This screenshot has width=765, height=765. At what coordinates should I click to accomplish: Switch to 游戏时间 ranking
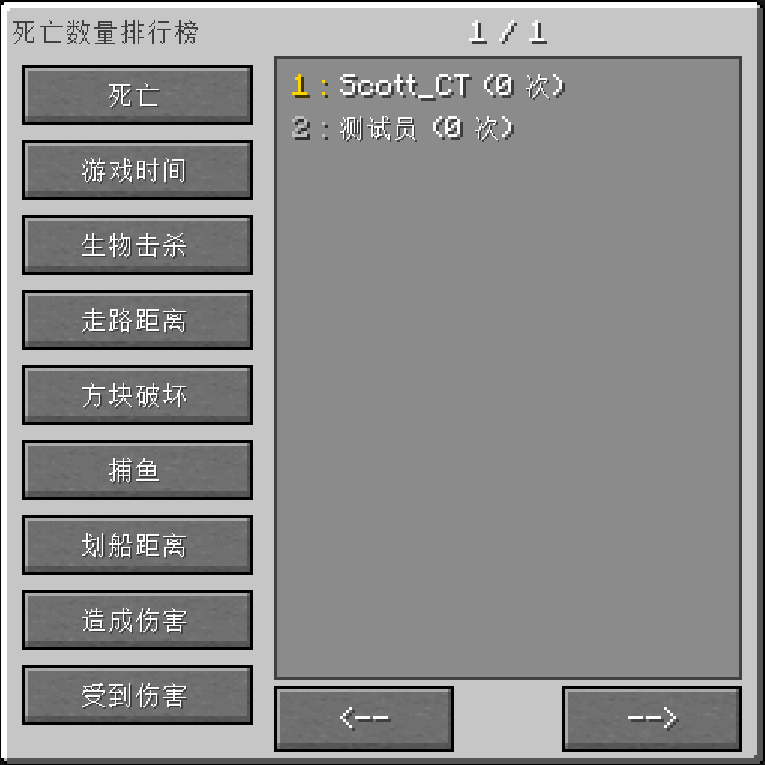tap(137, 170)
